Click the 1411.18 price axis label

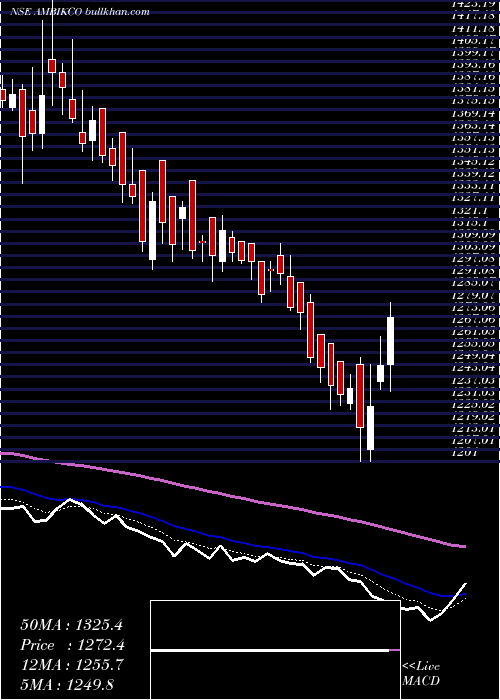point(473,29)
